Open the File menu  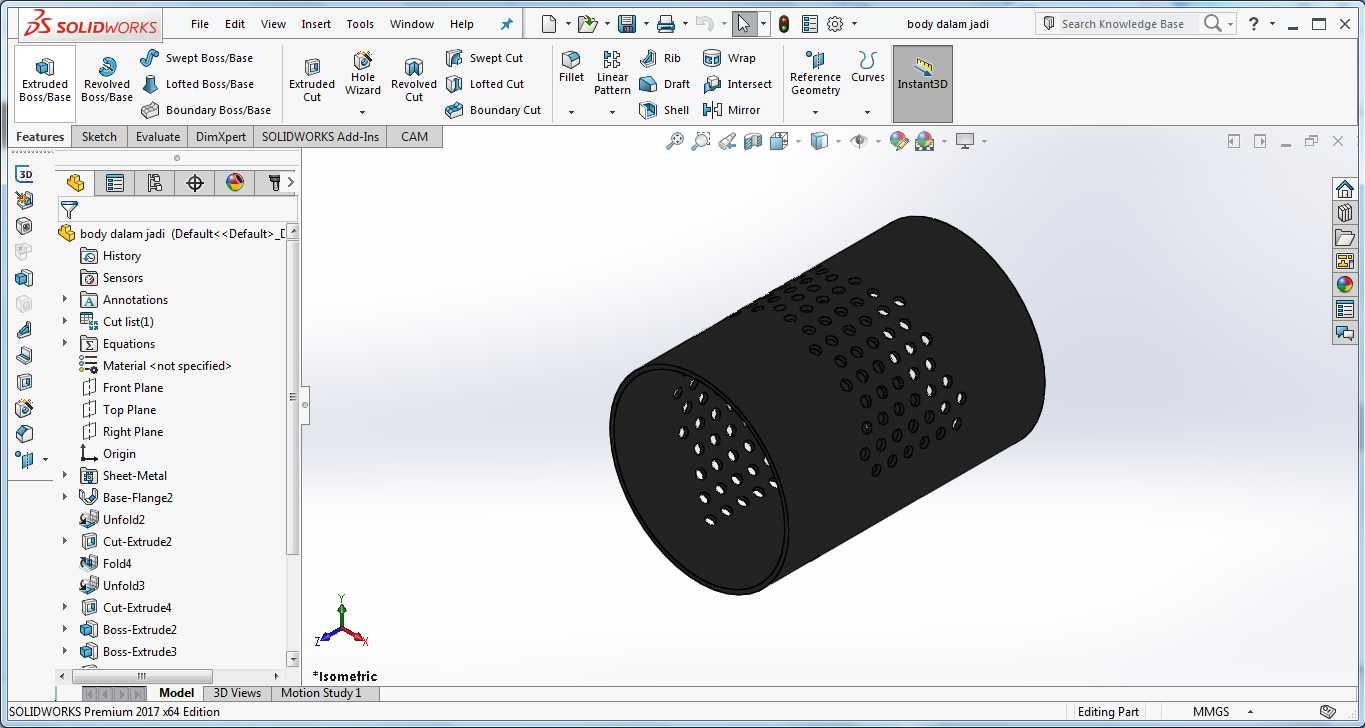[x=200, y=24]
